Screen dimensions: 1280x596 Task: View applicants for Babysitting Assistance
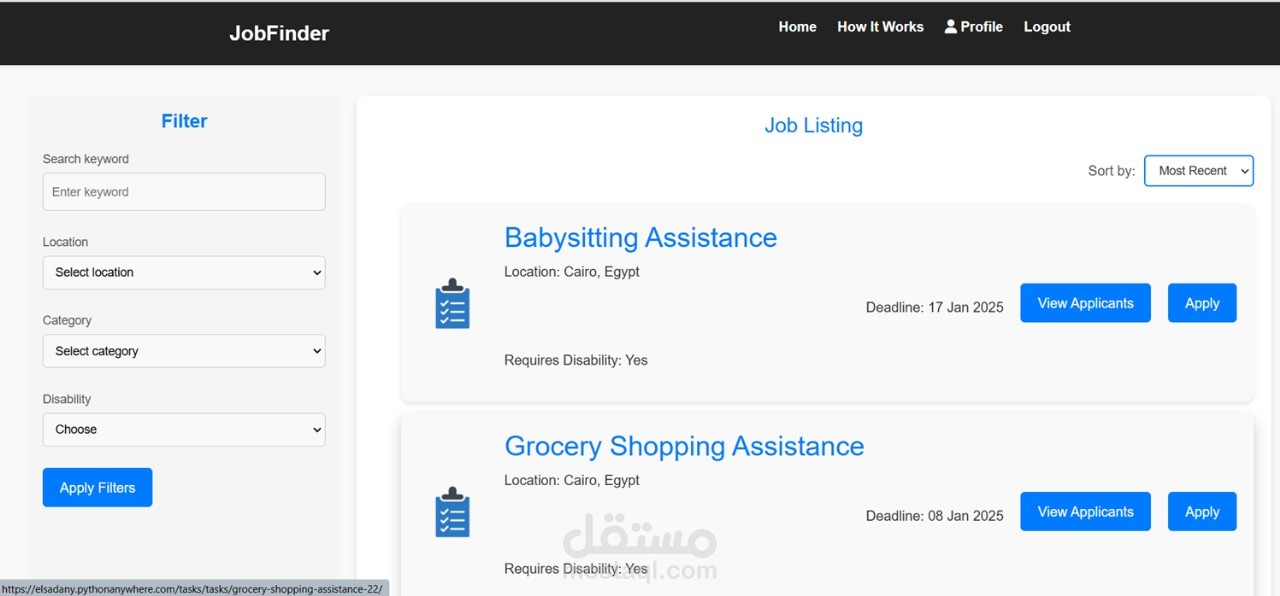tap(1085, 303)
